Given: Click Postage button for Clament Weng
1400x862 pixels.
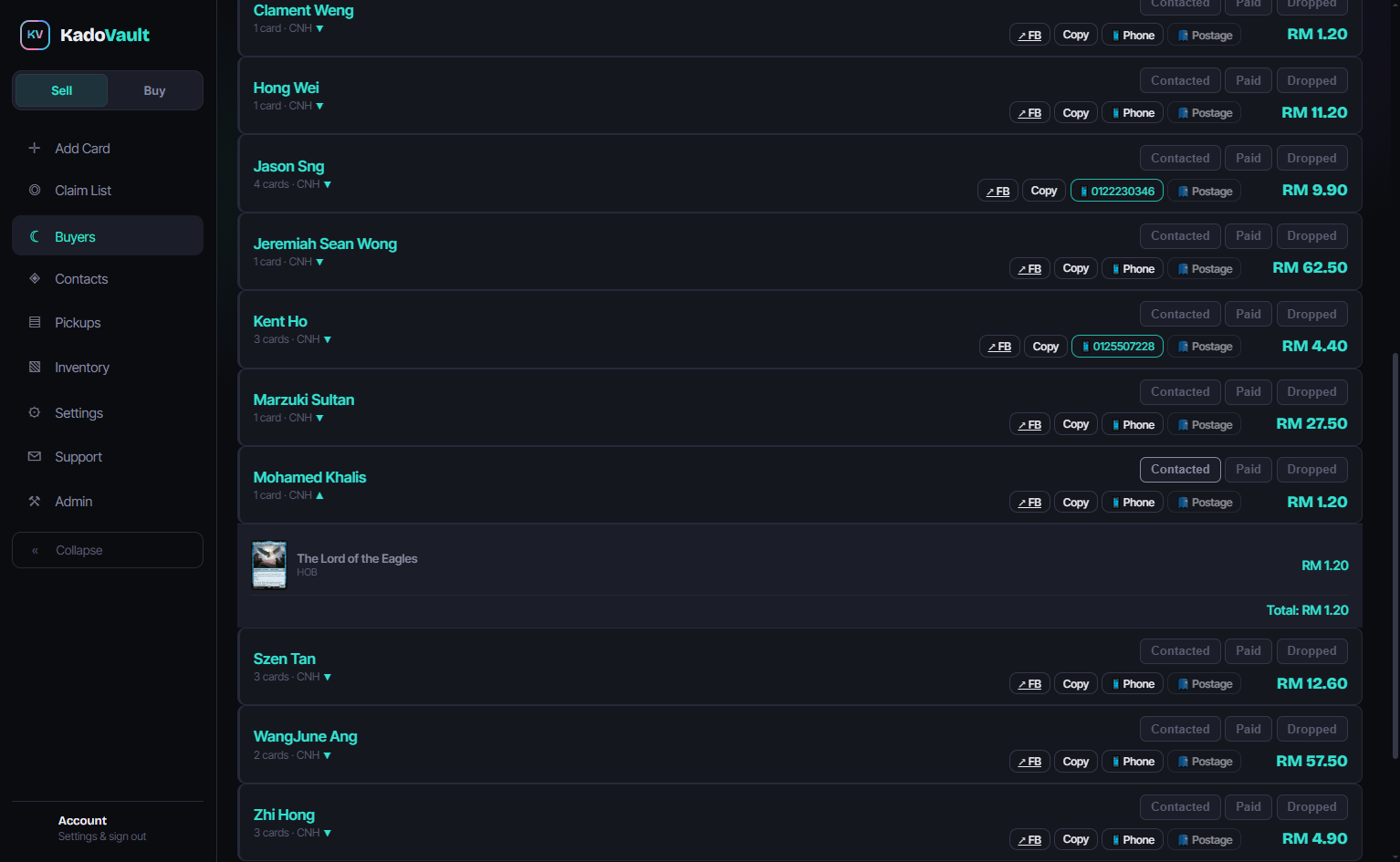Looking at the screenshot, I should coord(1205,36).
